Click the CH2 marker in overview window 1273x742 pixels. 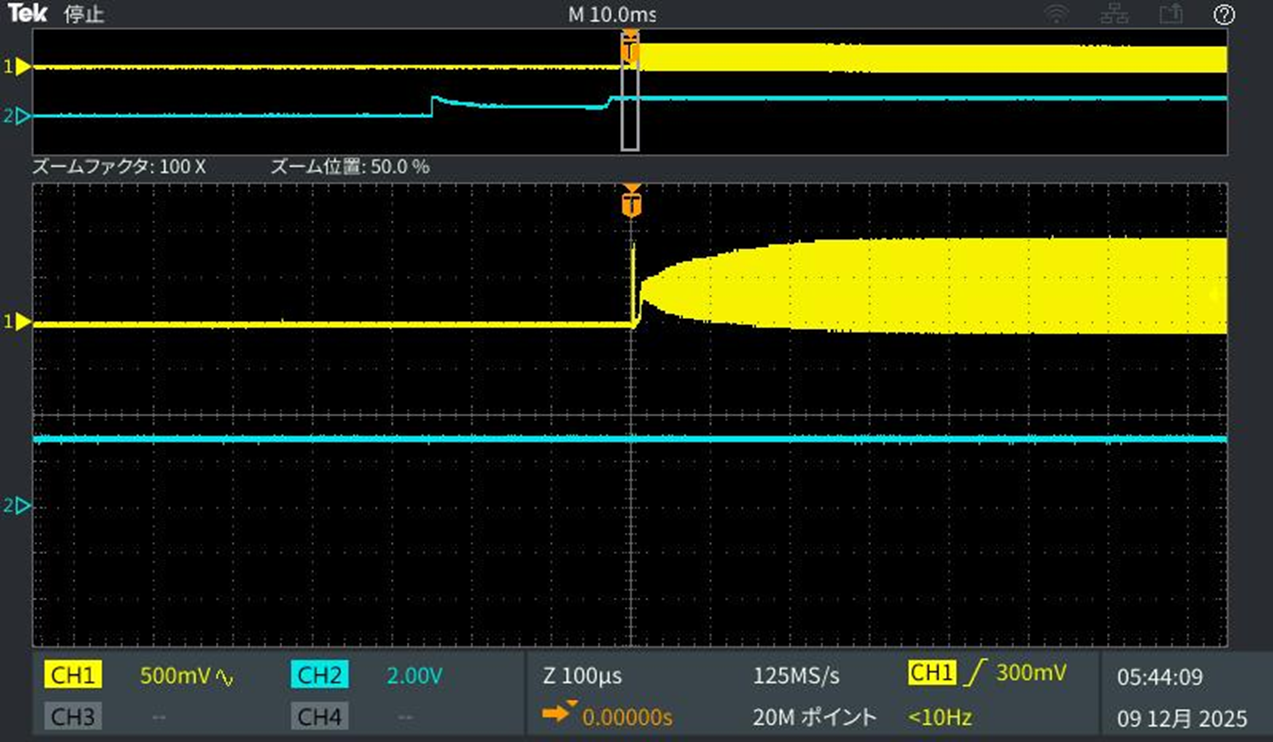tap(18, 116)
